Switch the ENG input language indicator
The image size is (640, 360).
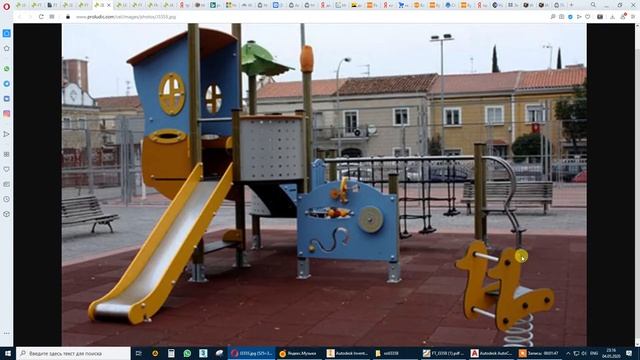click(594, 353)
